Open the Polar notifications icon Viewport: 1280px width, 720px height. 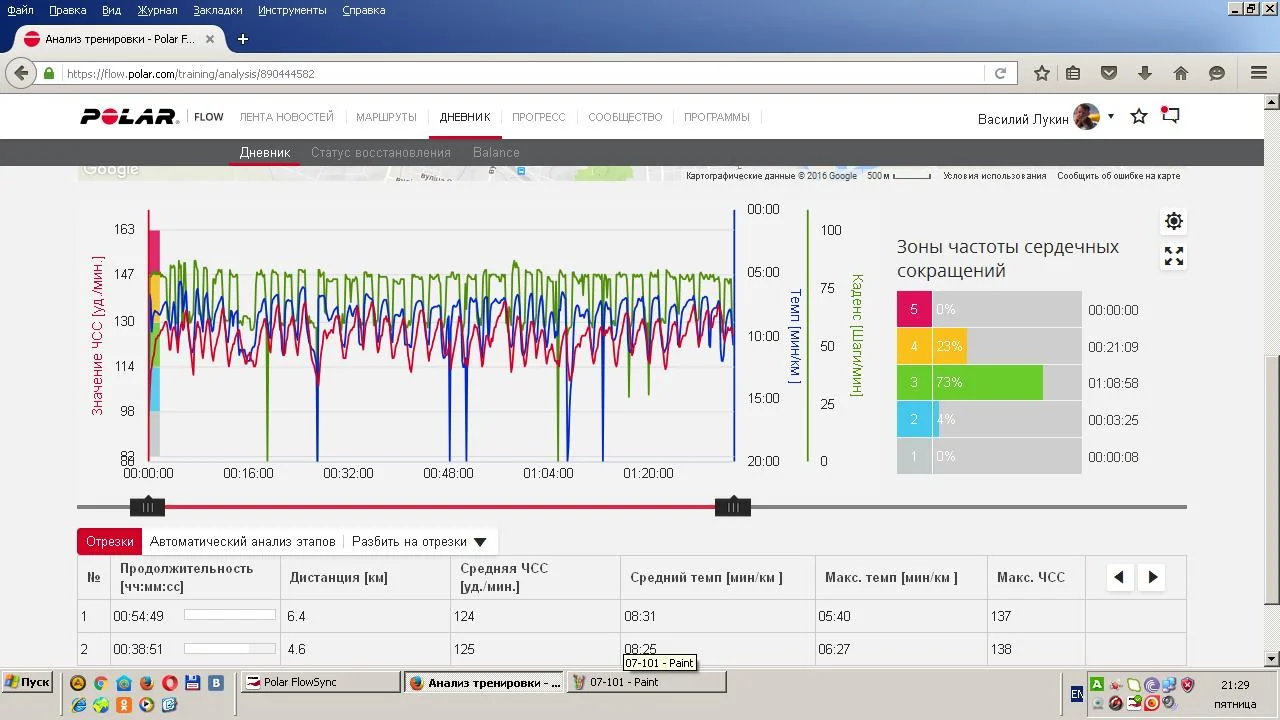tap(1170, 116)
